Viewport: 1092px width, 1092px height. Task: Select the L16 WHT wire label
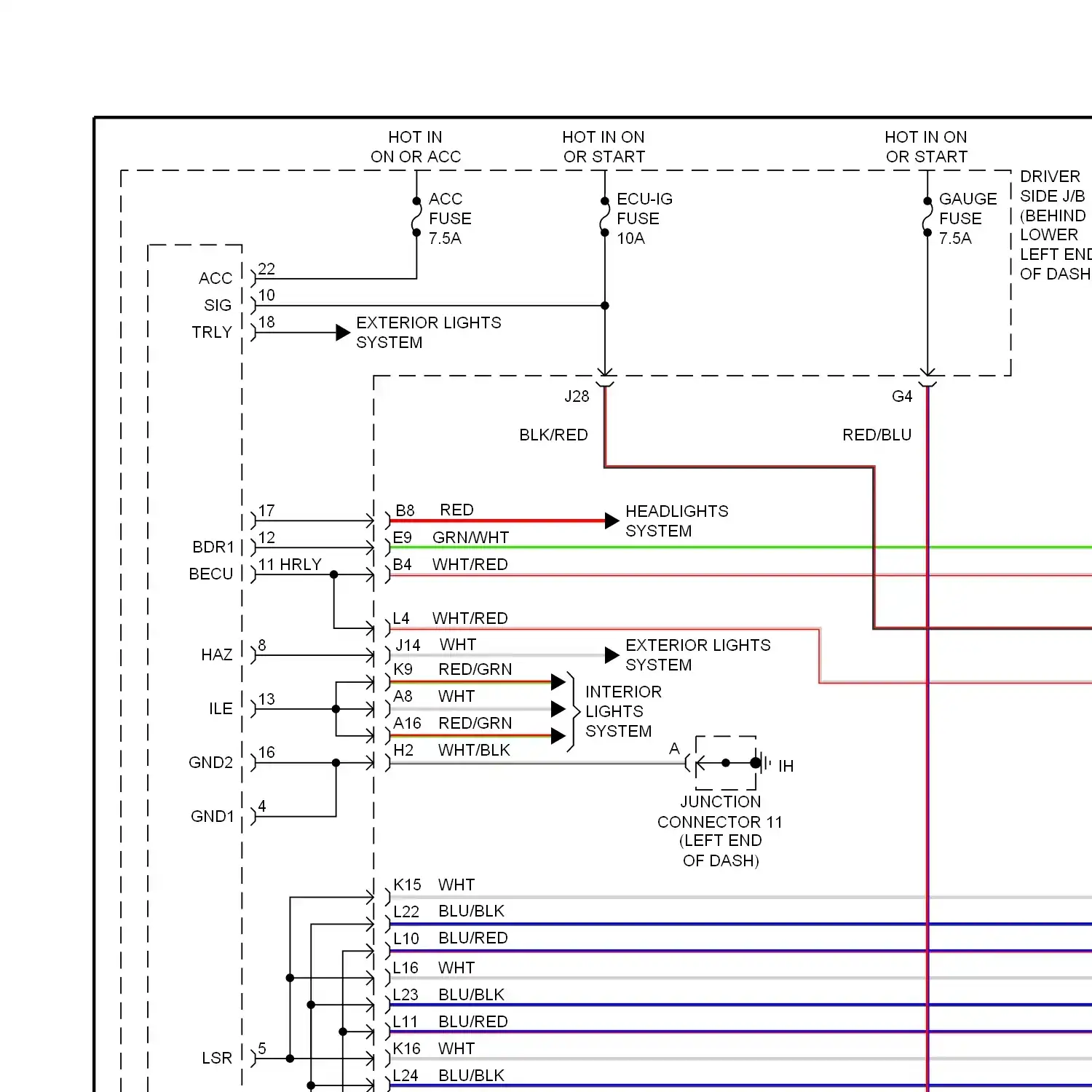click(x=434, y=968)
